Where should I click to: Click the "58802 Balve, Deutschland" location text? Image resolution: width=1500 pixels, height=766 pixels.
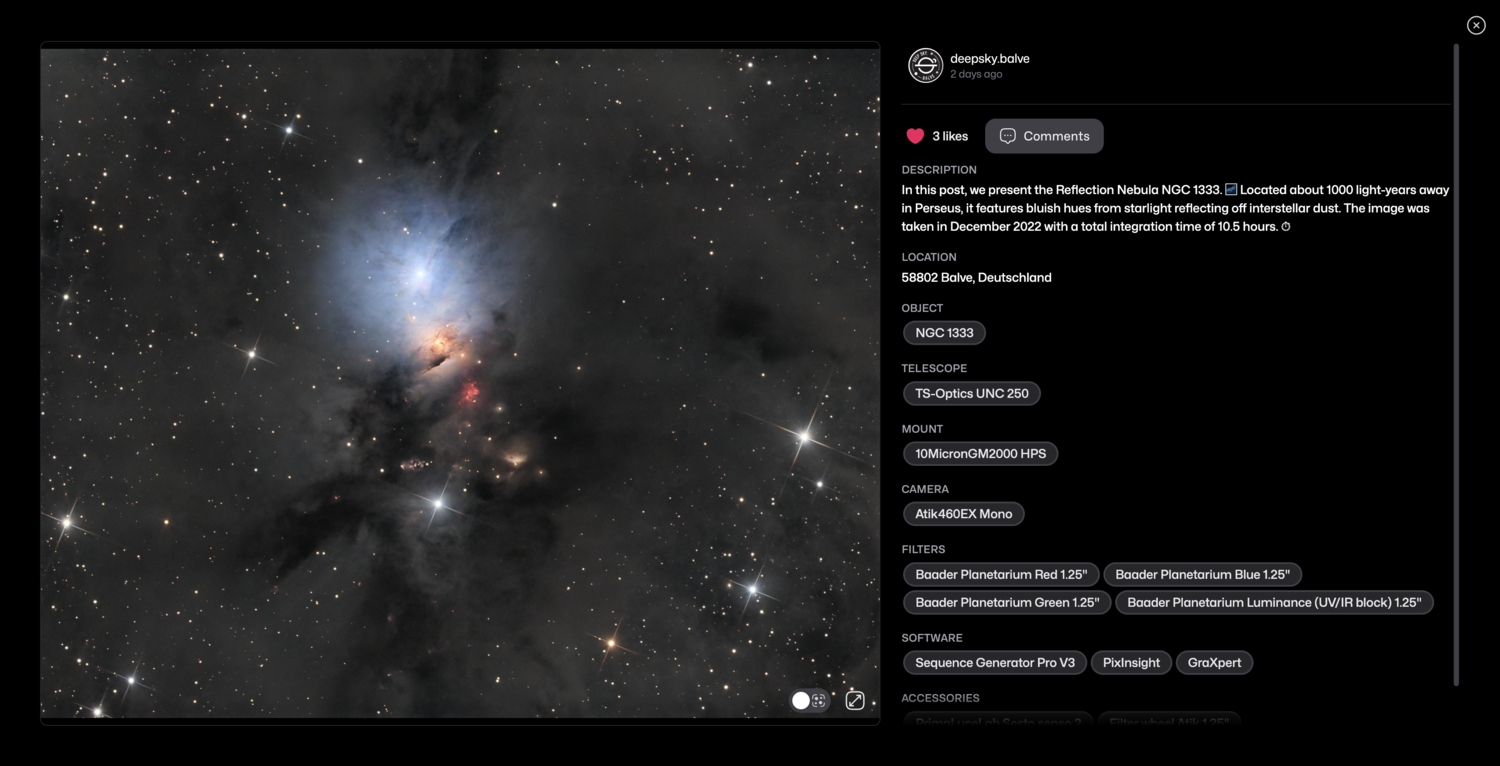(x=976, y=278)
